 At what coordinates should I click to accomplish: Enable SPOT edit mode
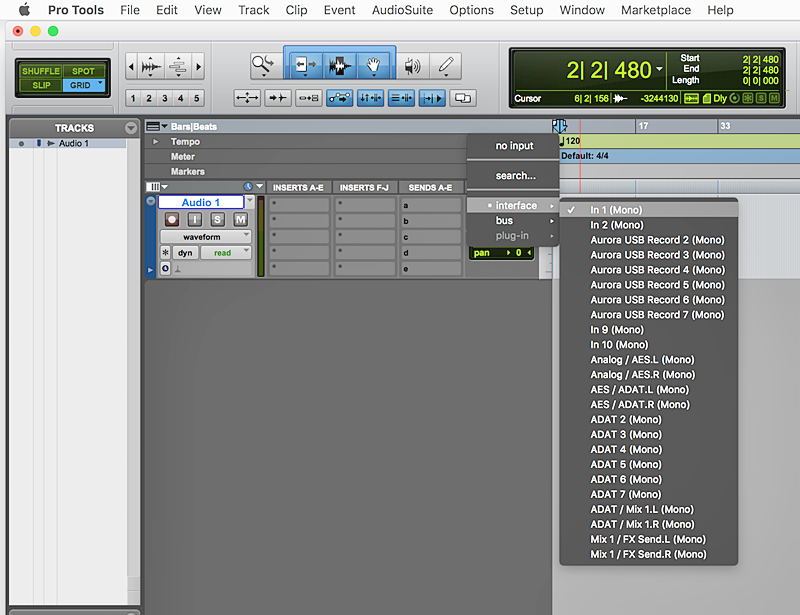click(83, 71)
